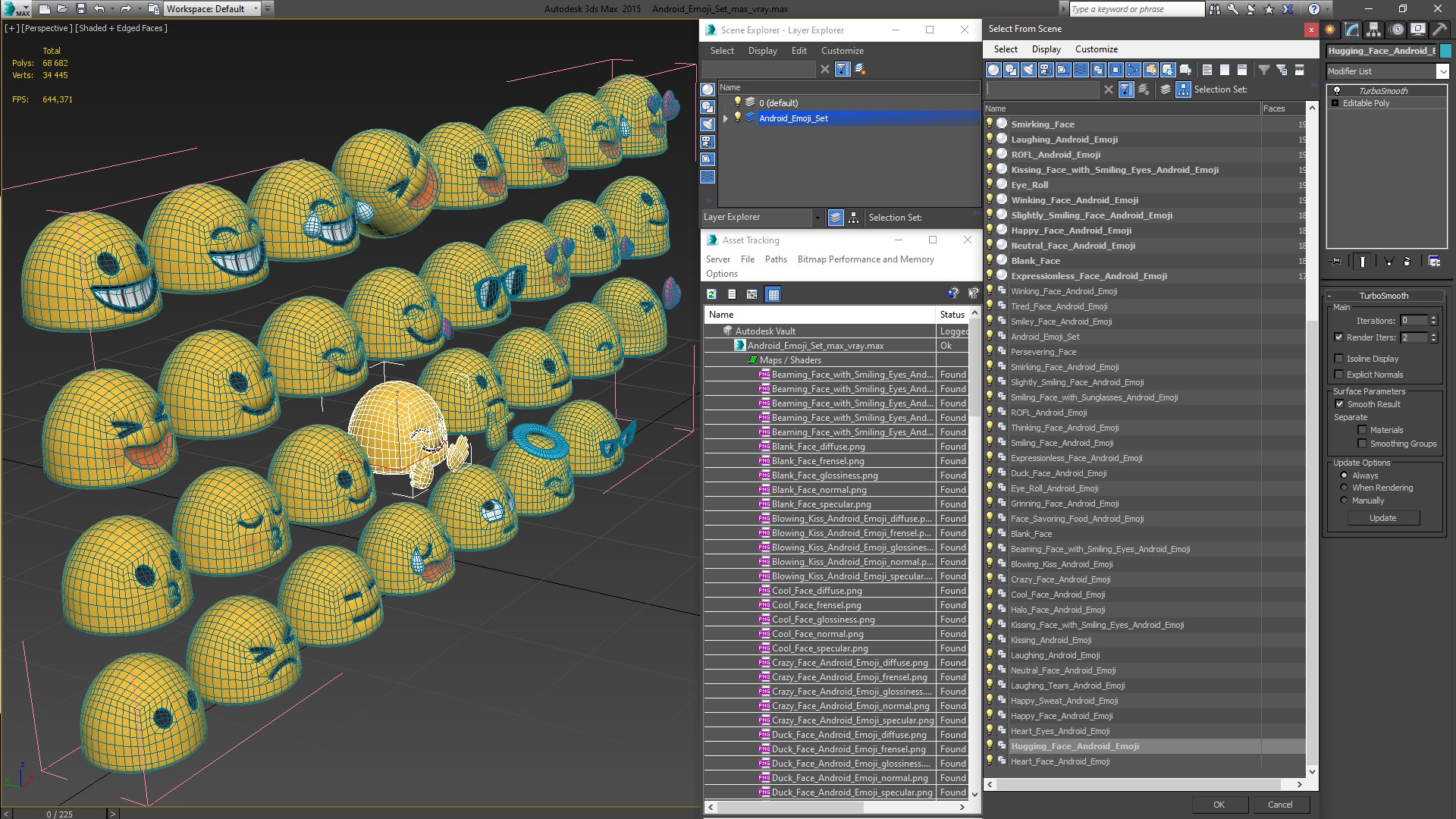Viewport: 1456px width, 819px height.
Task: Click the refresh icon in Asset Tracking
Action: (x=711, y=294)
